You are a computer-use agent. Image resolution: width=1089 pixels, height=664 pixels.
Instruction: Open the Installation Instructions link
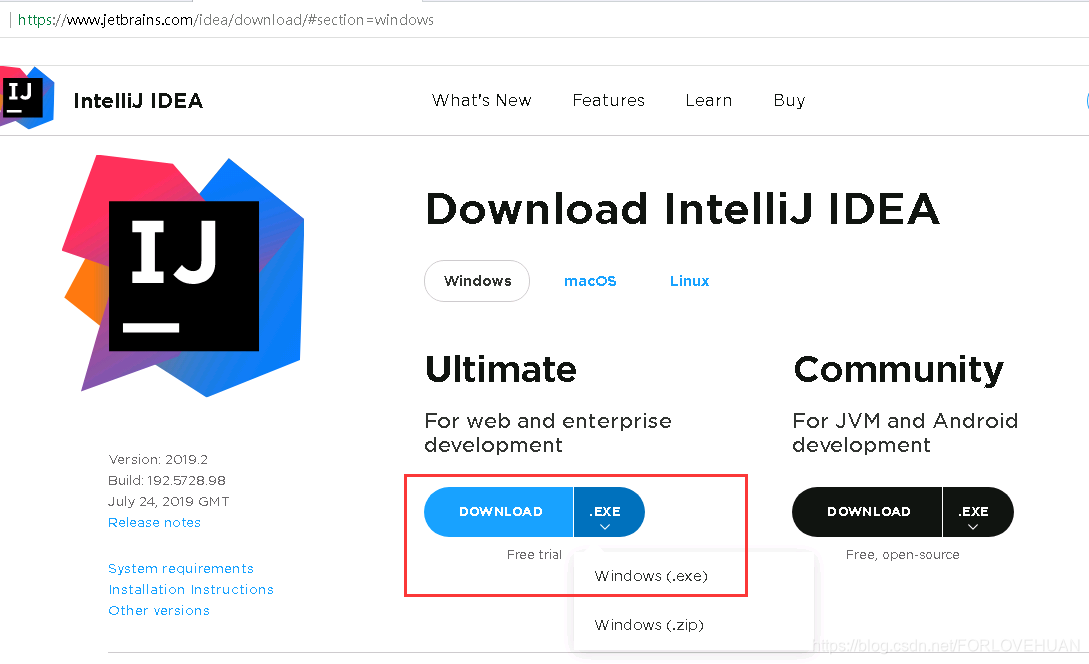coord(191,589)
